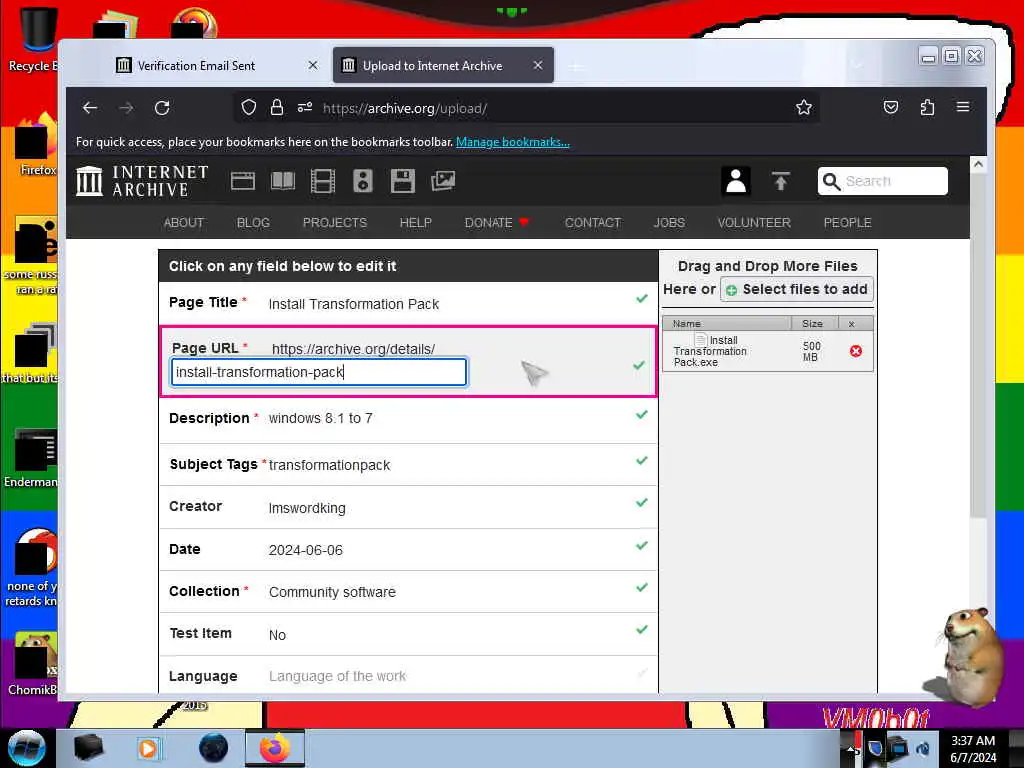
Task: Click the system tray clock 3:37 AM
Action: [x=973, y=741]
